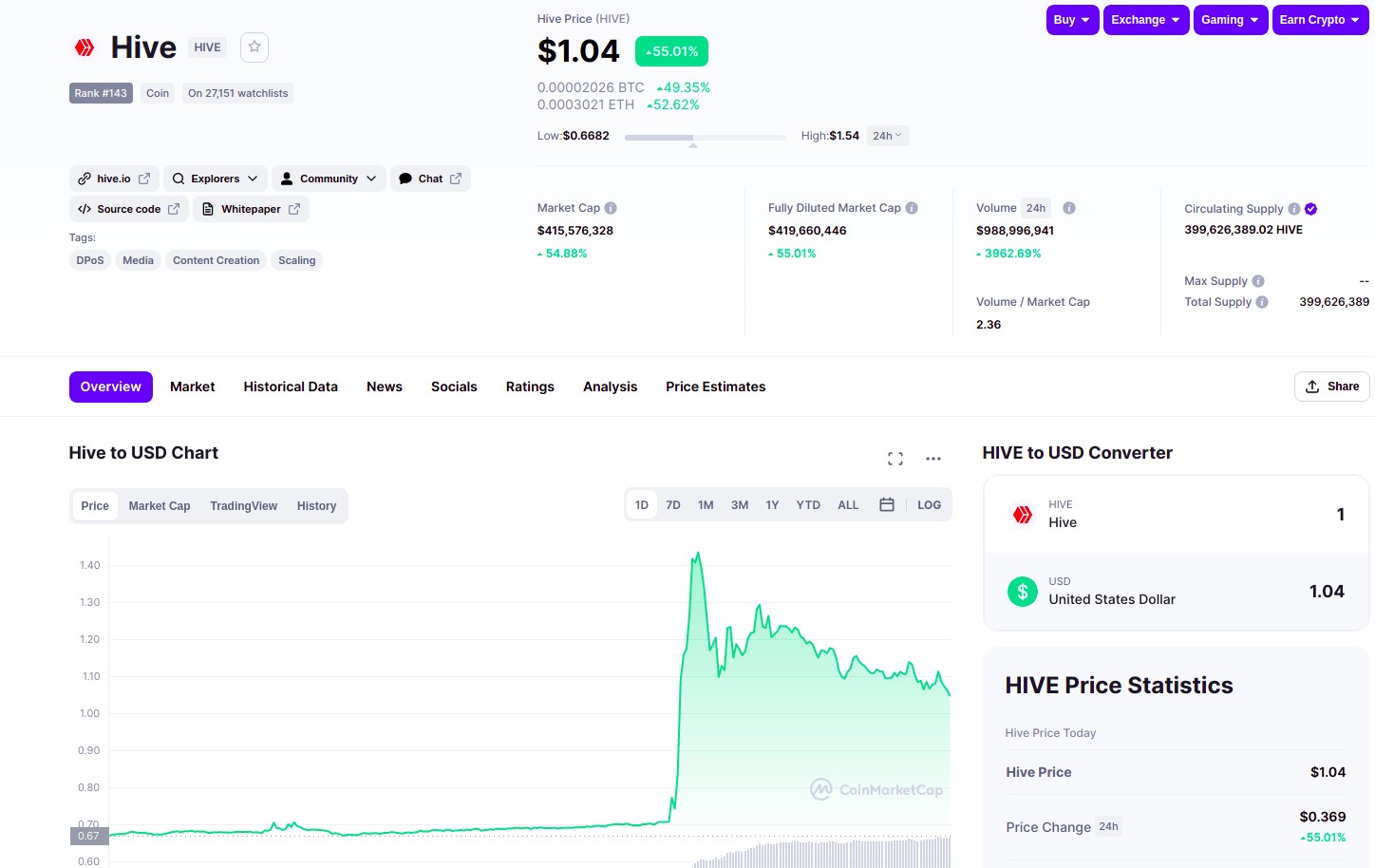
Task: Set chart range to 1D
Action: [642, 505]
